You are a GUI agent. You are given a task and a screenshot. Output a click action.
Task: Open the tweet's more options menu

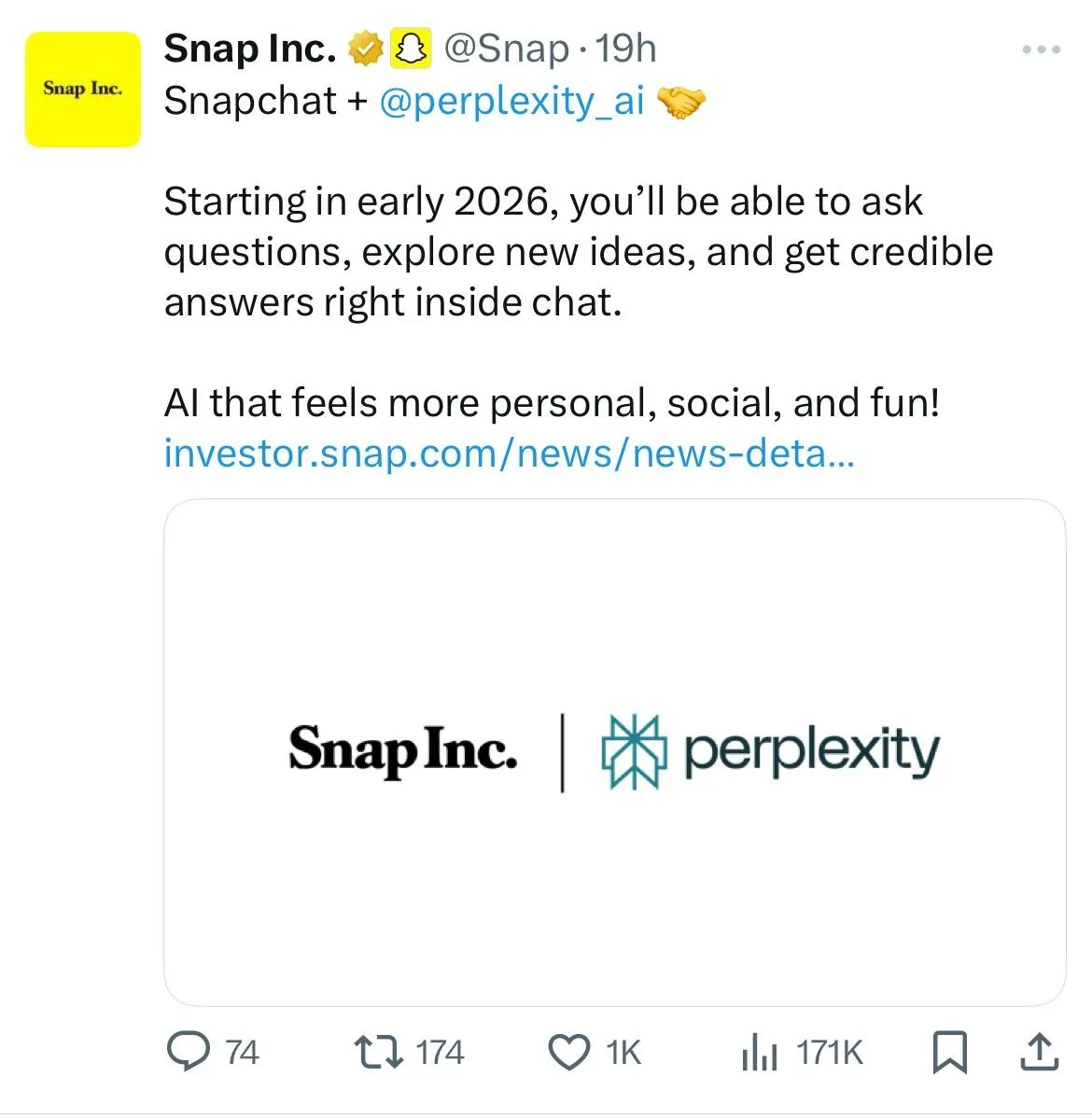(x=1039, y=49)
